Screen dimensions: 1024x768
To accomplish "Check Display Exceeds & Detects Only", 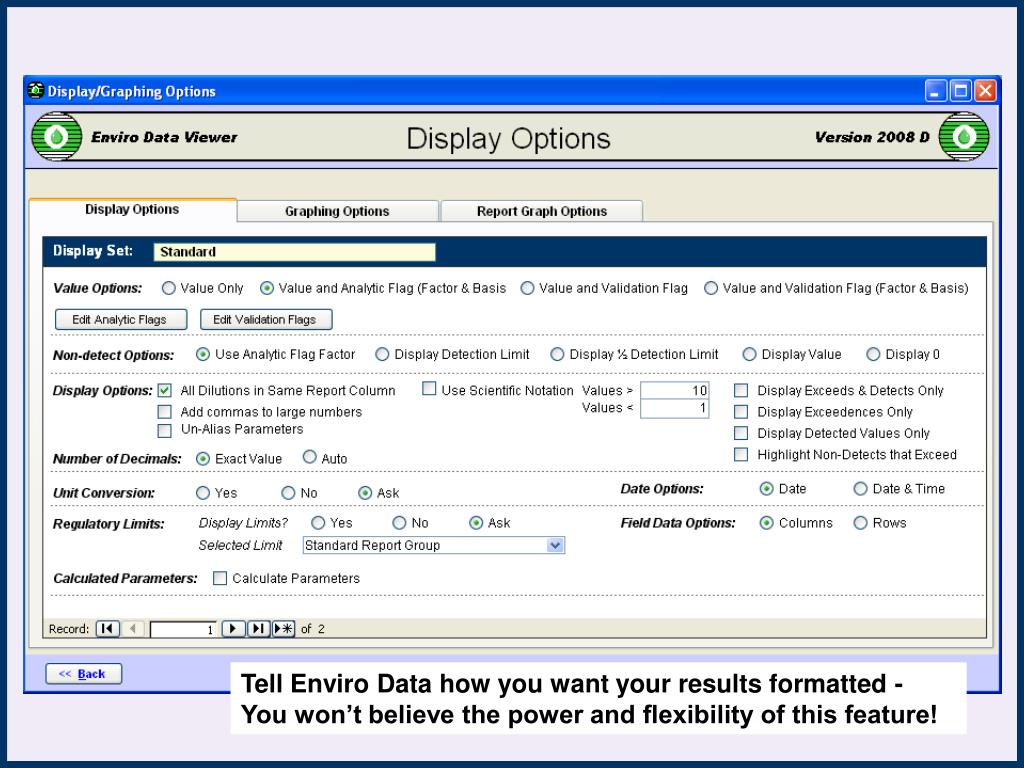I will click(x=741, y=391).
